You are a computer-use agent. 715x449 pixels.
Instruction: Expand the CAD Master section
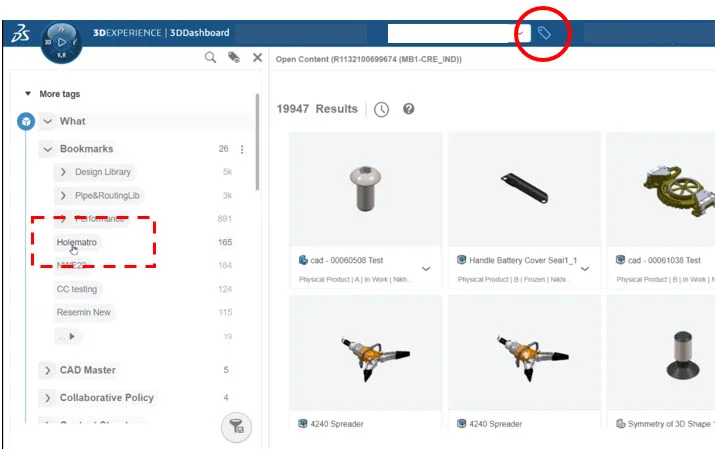(x=47, y=370)
